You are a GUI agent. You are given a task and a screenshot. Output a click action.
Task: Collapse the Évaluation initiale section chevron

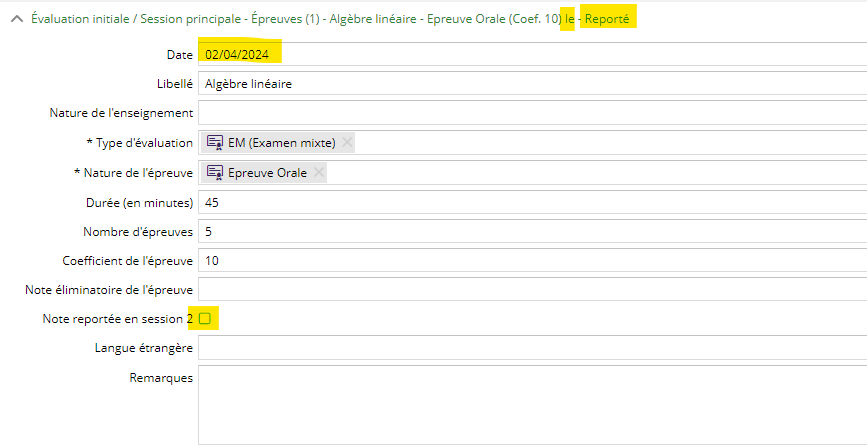tap(17, 19)
